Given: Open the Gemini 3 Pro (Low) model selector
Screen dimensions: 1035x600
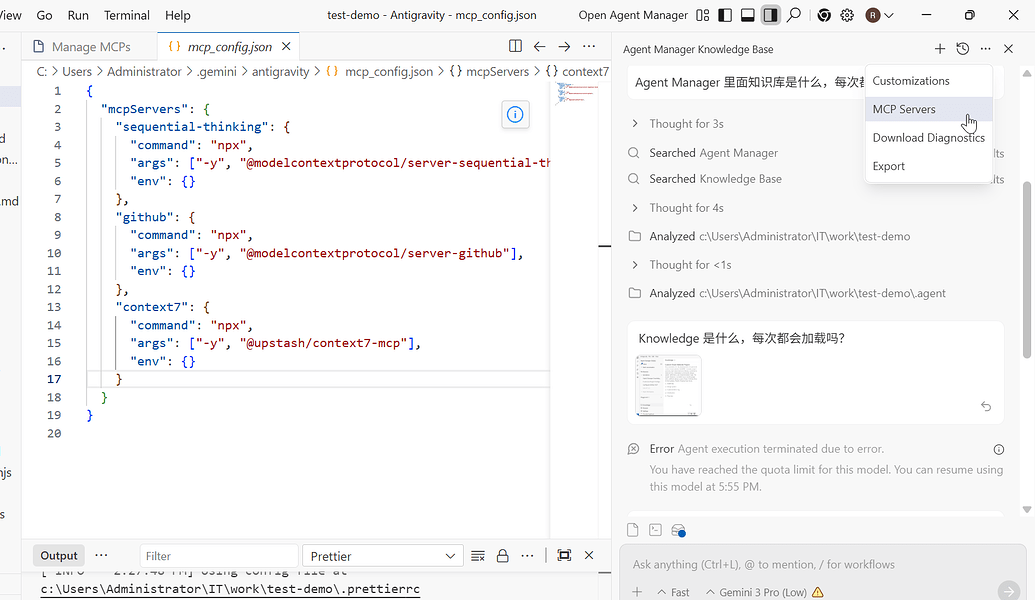Looking at the screenshot, I should (x=764, y=592).
